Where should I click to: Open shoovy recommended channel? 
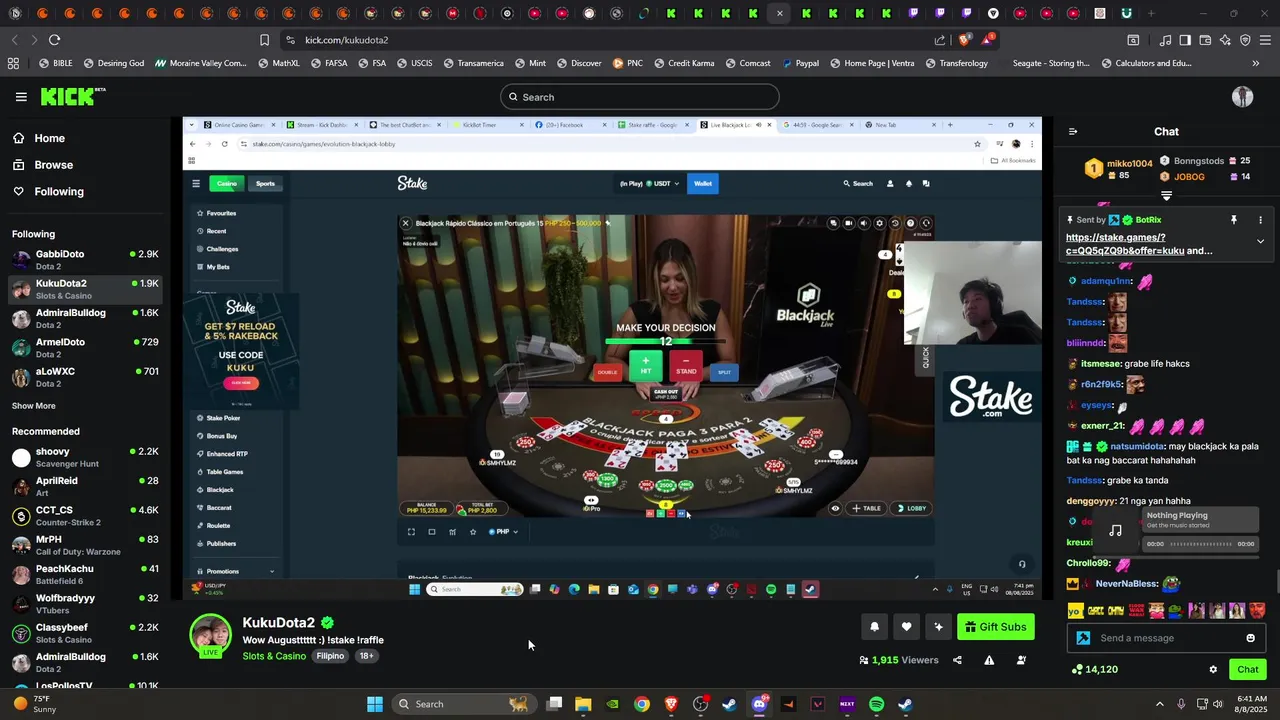point(84,457)
